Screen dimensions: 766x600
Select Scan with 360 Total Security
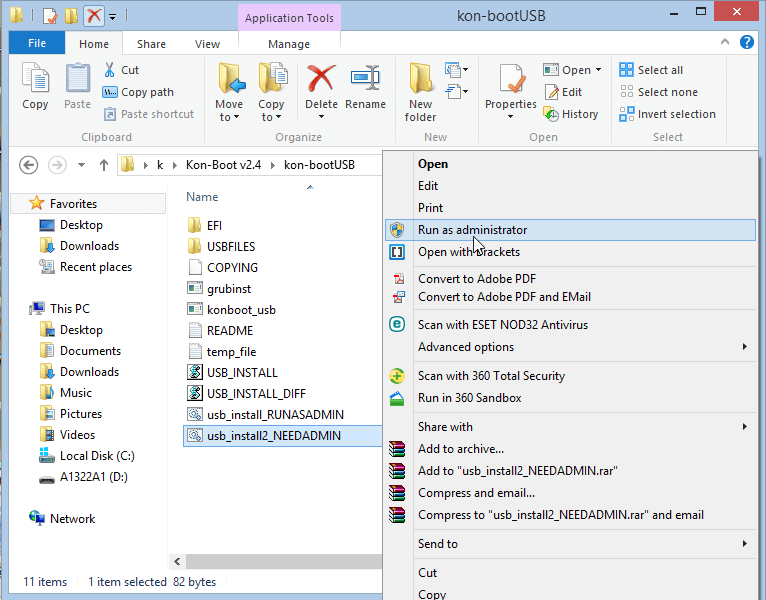click(570, 375)
